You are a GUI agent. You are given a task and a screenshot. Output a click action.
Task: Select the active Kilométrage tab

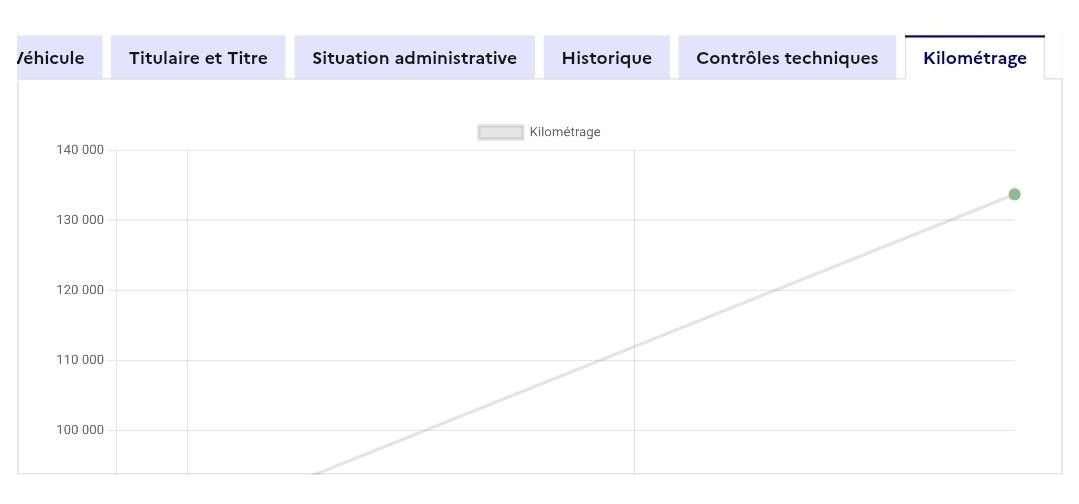pyautogui.click(x=974, y=58)
